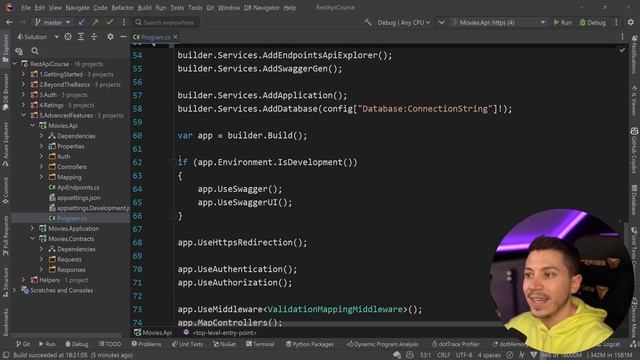The height and width of the screenshot is (360, 640).
Task: Click the Build hammer icon
Action: point(368,22)
